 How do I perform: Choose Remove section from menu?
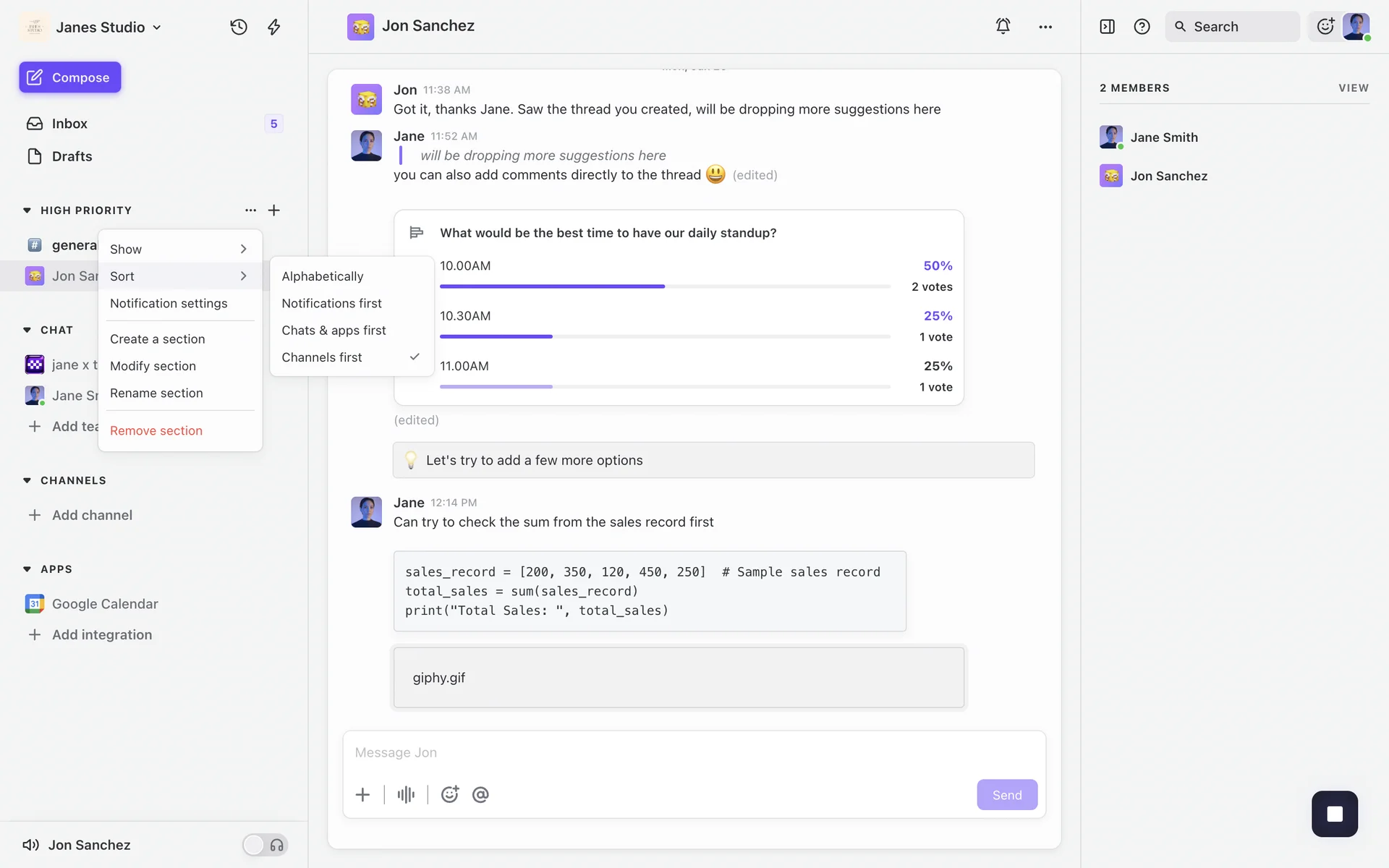click(x=156, y=430)
